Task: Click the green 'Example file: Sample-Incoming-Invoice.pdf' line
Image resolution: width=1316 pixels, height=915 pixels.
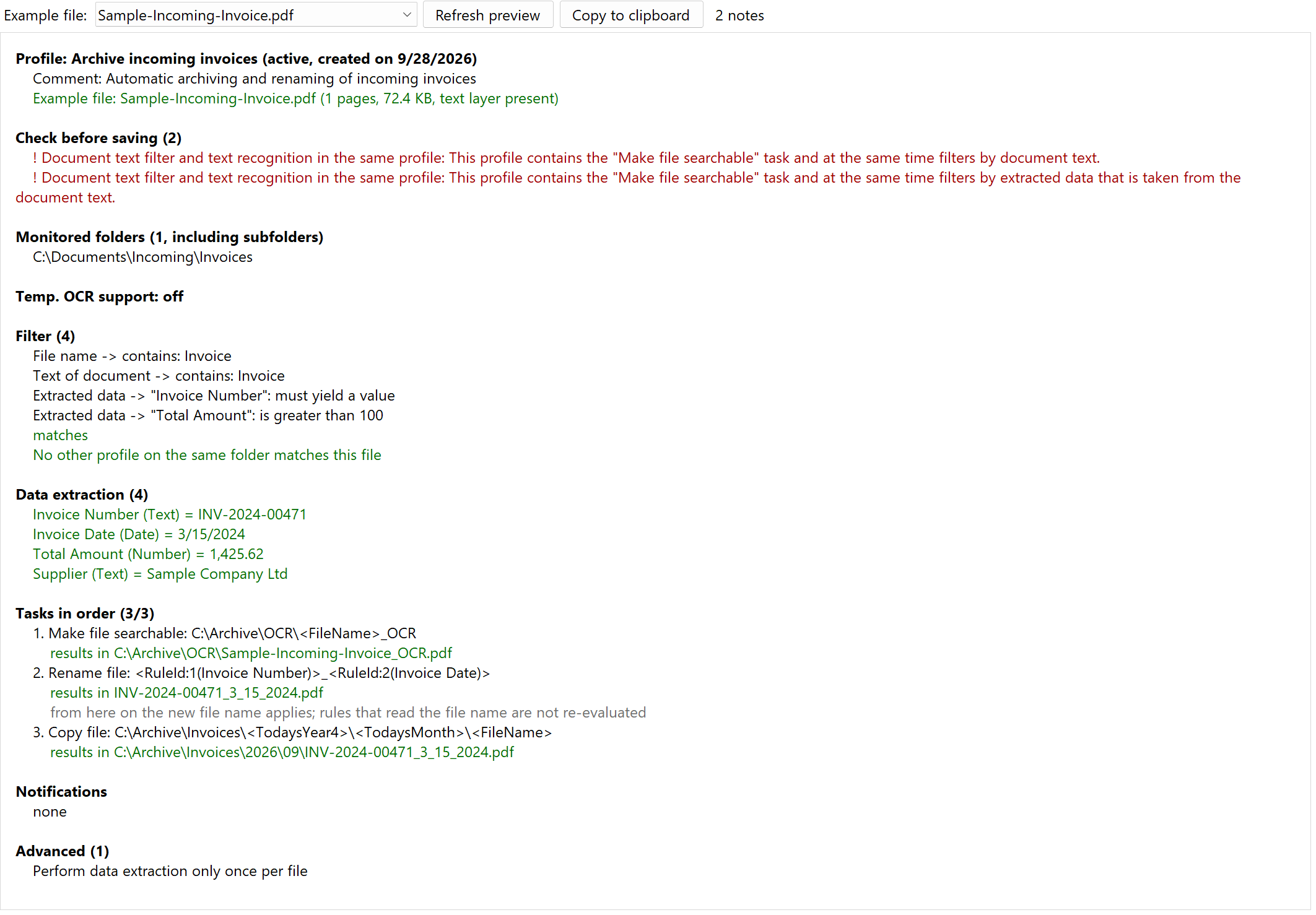Action: (x=295, y=98)
